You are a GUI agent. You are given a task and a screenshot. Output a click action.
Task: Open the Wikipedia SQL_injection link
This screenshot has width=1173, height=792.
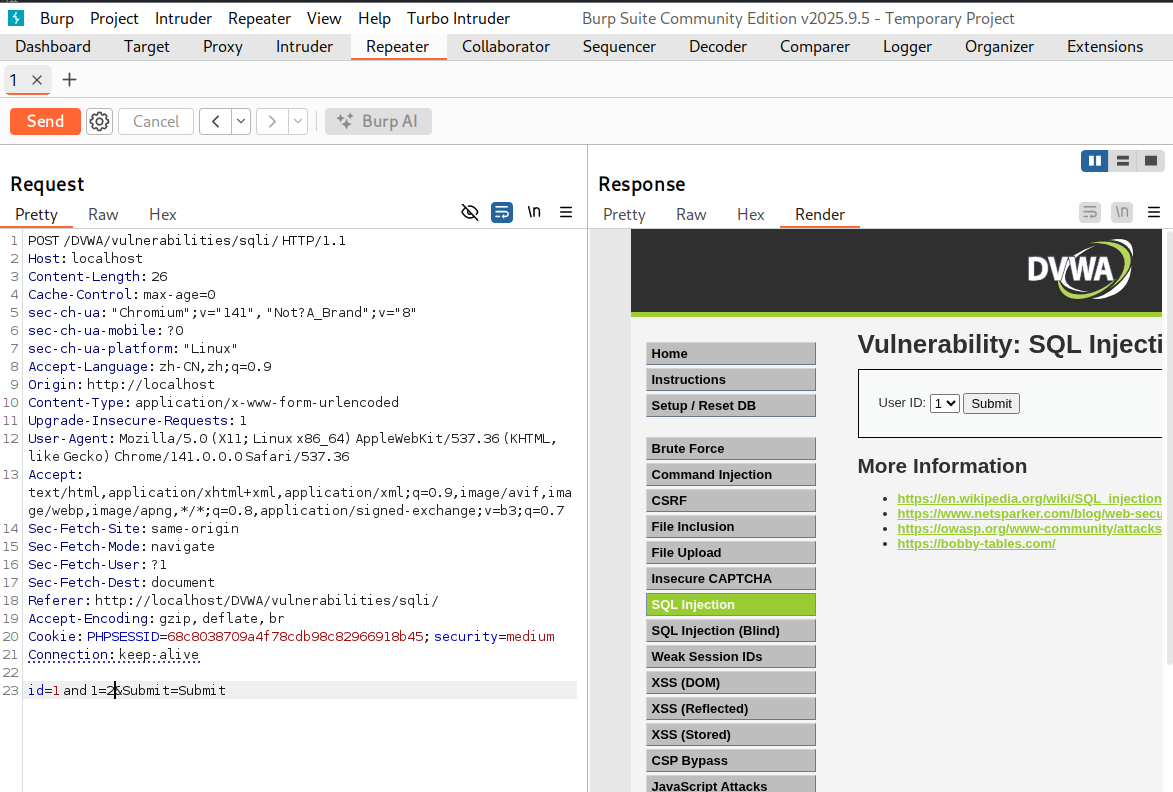[x=1029, y=499]
